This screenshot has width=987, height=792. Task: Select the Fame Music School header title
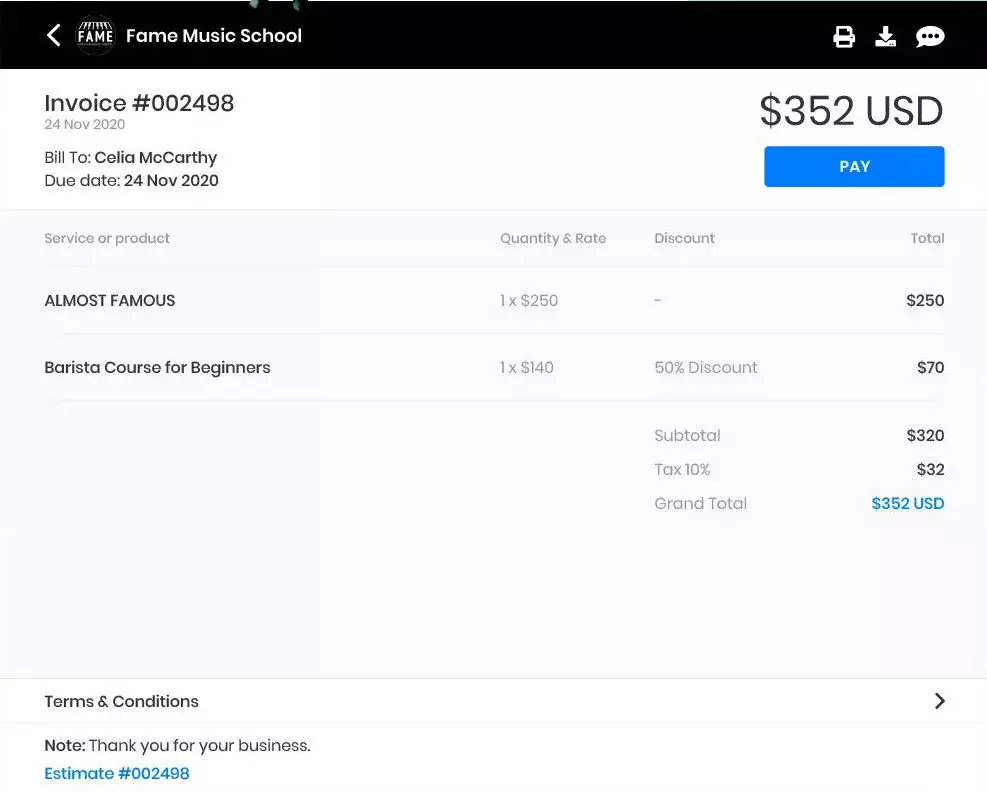214,35
